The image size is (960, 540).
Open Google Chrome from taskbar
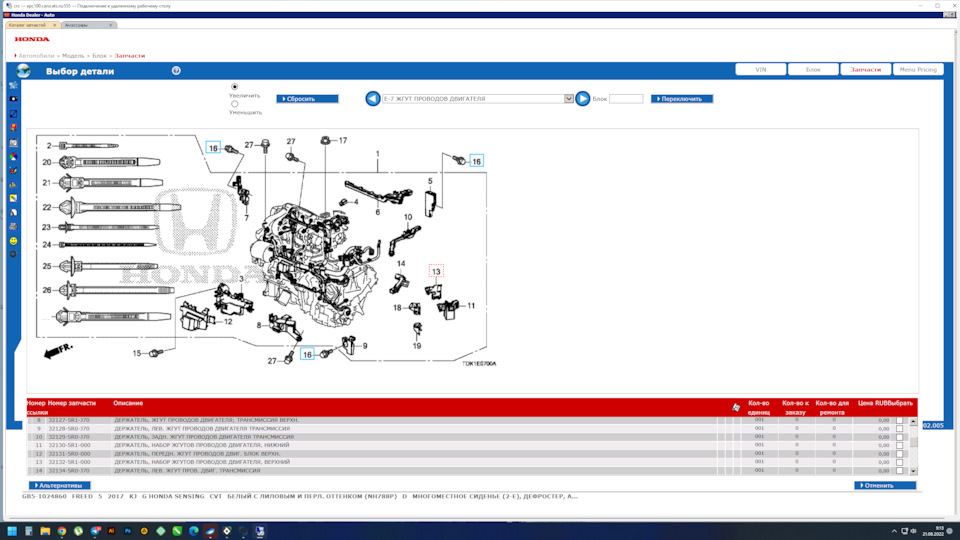[62, 531]
